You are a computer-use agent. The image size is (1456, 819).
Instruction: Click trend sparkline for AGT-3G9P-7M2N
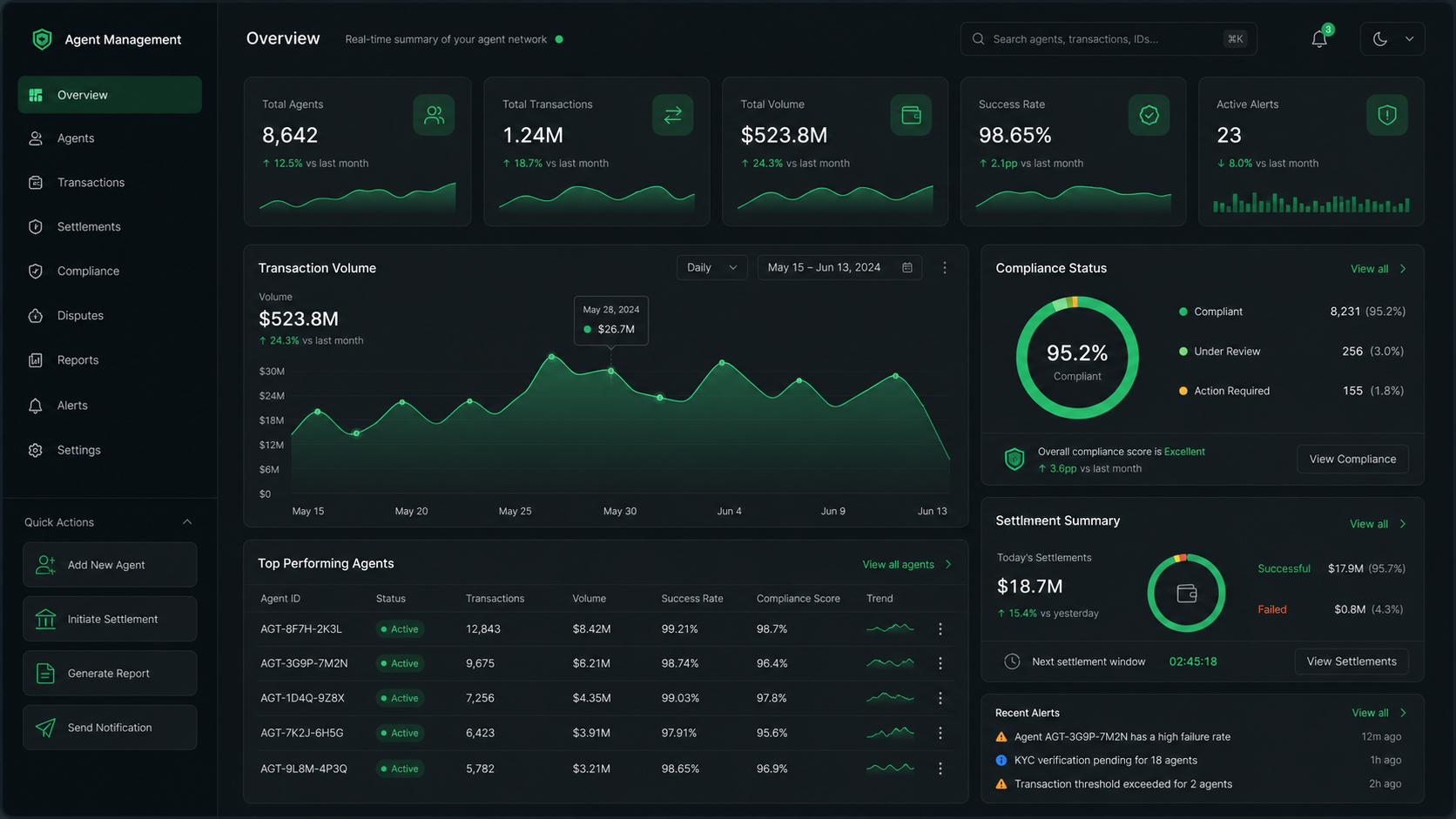tap(890, 663)
